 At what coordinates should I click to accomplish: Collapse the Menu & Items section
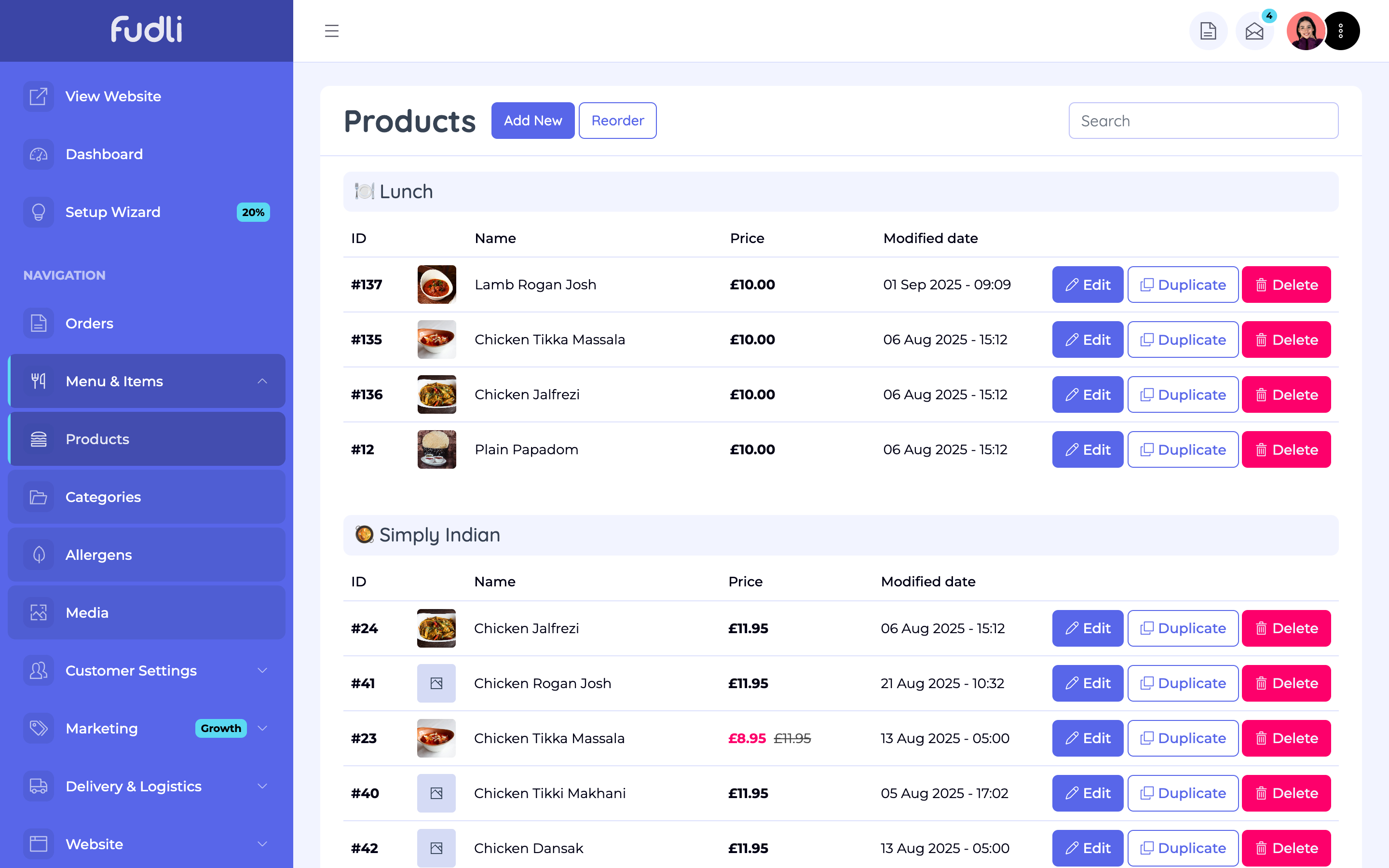tap(262, 381)
